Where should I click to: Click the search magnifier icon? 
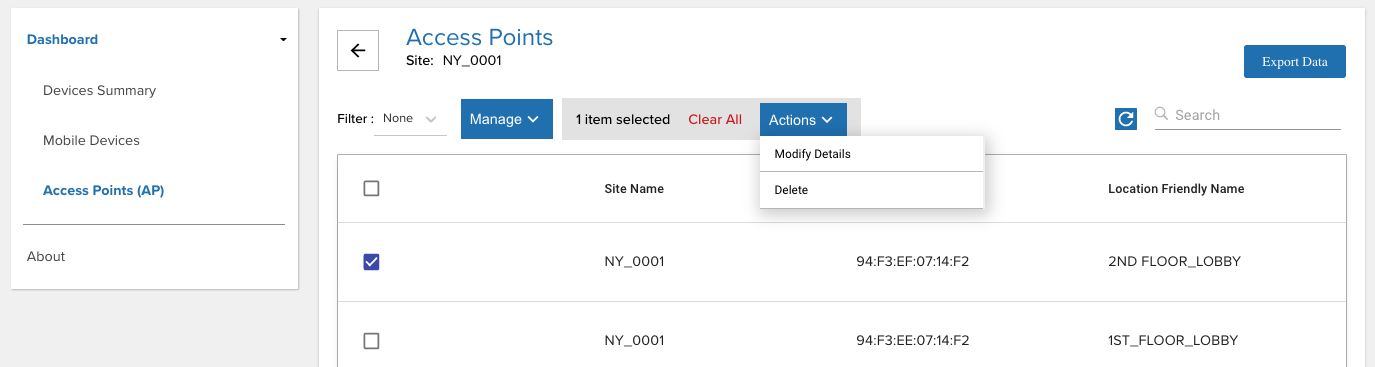pos(1162,114)
